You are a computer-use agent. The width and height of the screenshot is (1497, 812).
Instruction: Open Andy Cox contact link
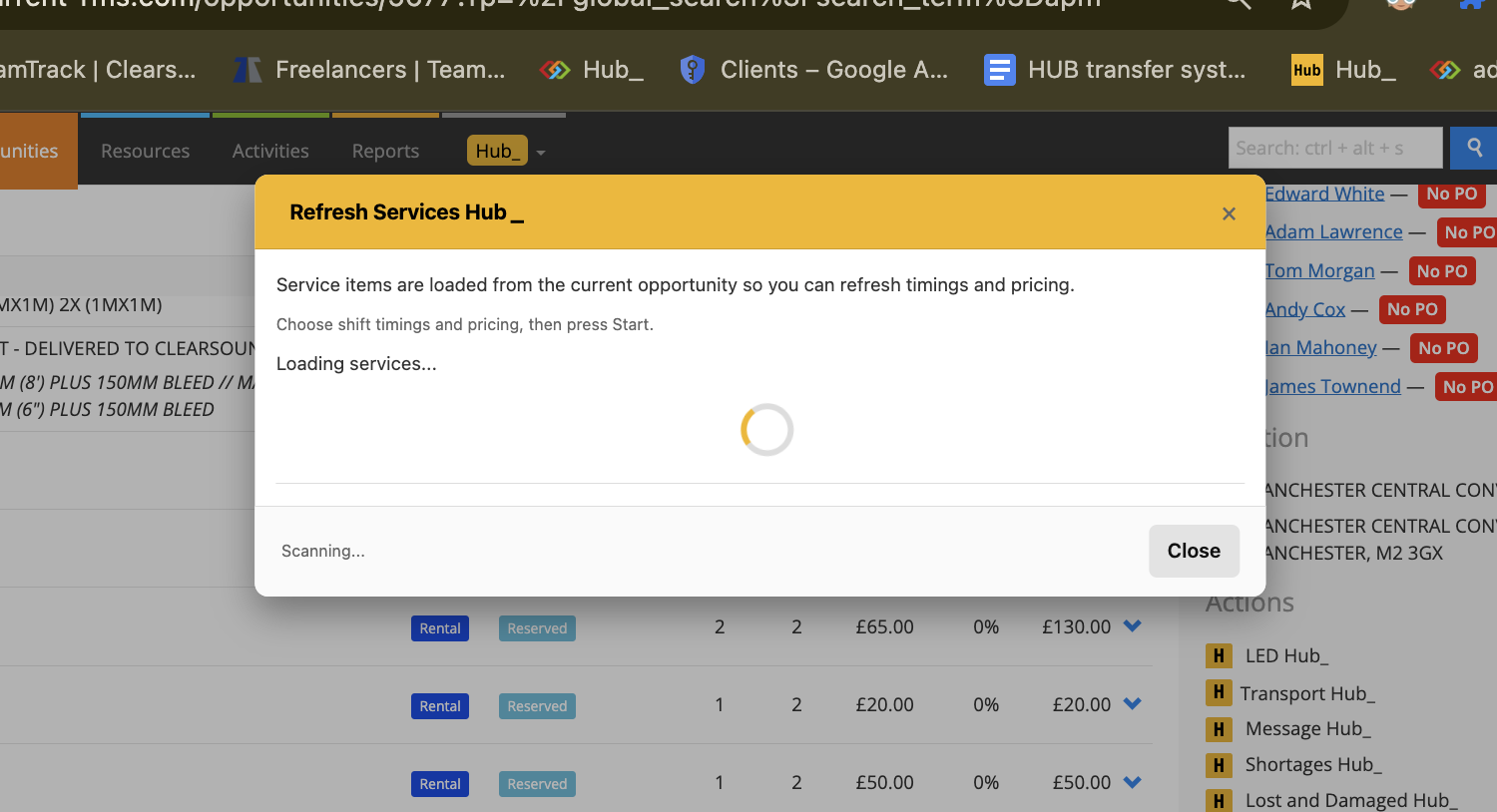1305,309
